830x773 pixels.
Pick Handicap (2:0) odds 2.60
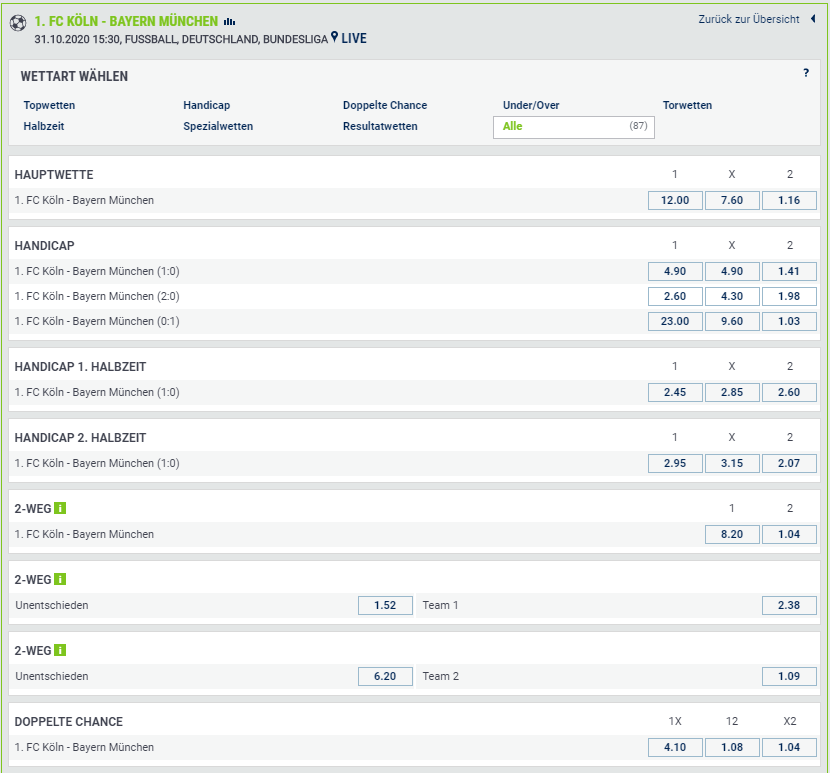pyautogui.click(x=675, y=296)
